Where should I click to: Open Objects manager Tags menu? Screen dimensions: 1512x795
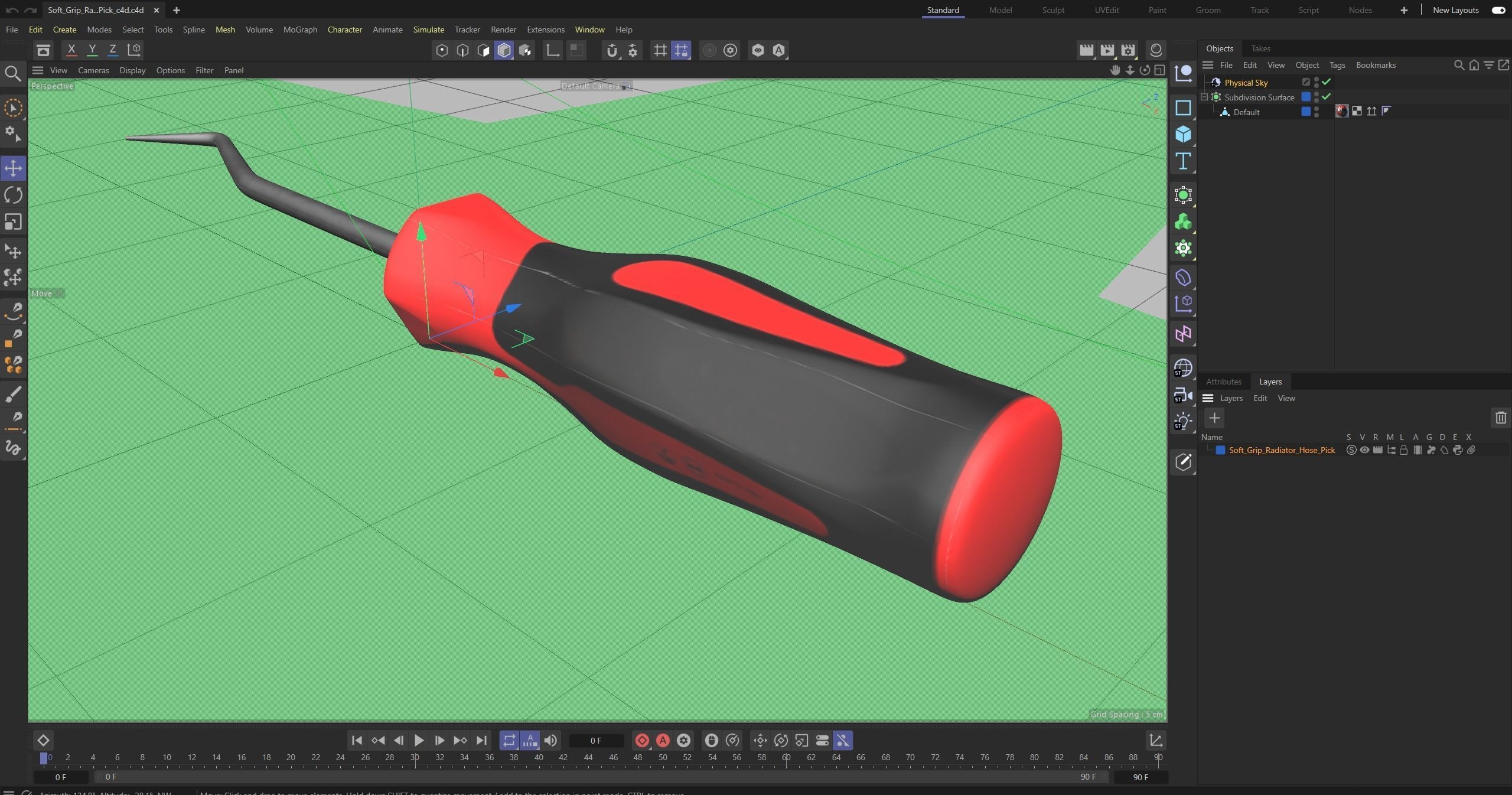[1337, 65]
